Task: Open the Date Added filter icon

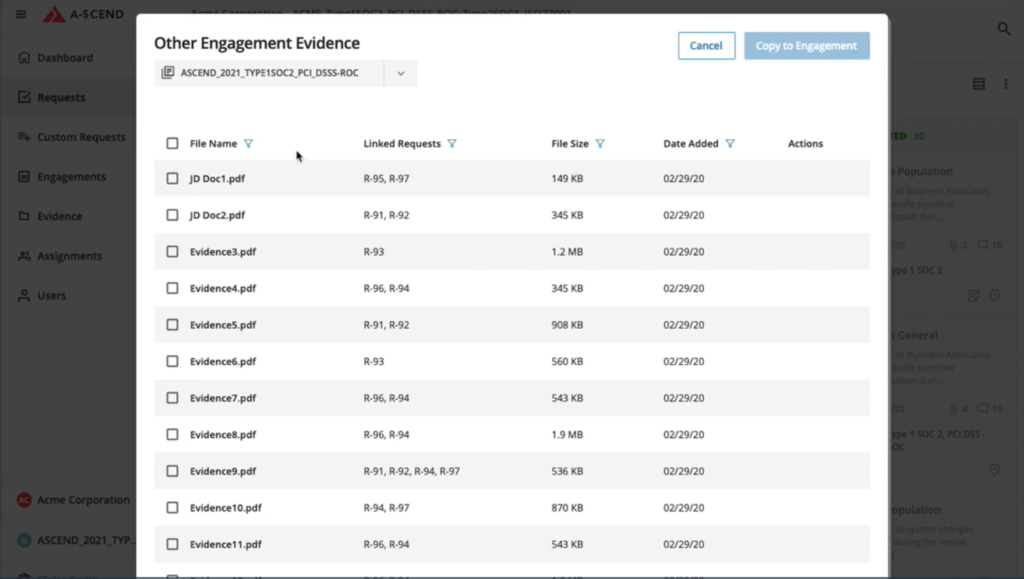Action: click(x=730, y=144)
